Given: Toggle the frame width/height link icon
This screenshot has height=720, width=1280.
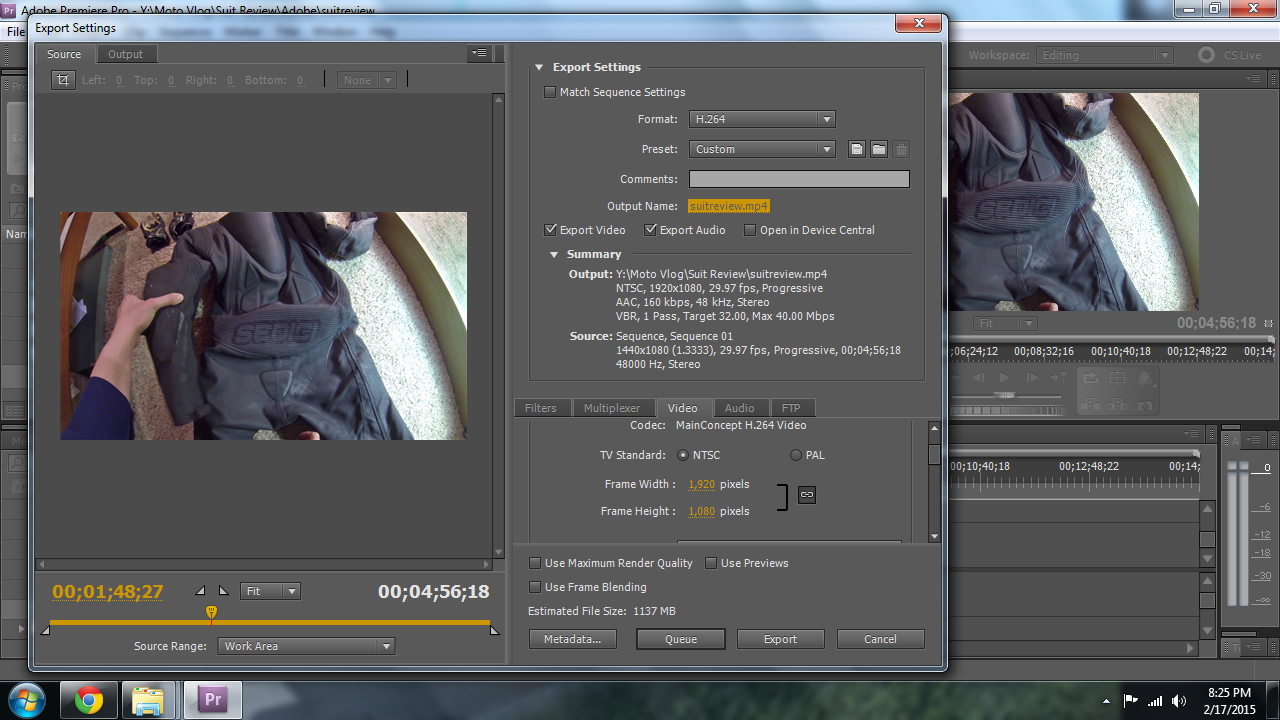Looking at the screenshot, I should point(807,495).
